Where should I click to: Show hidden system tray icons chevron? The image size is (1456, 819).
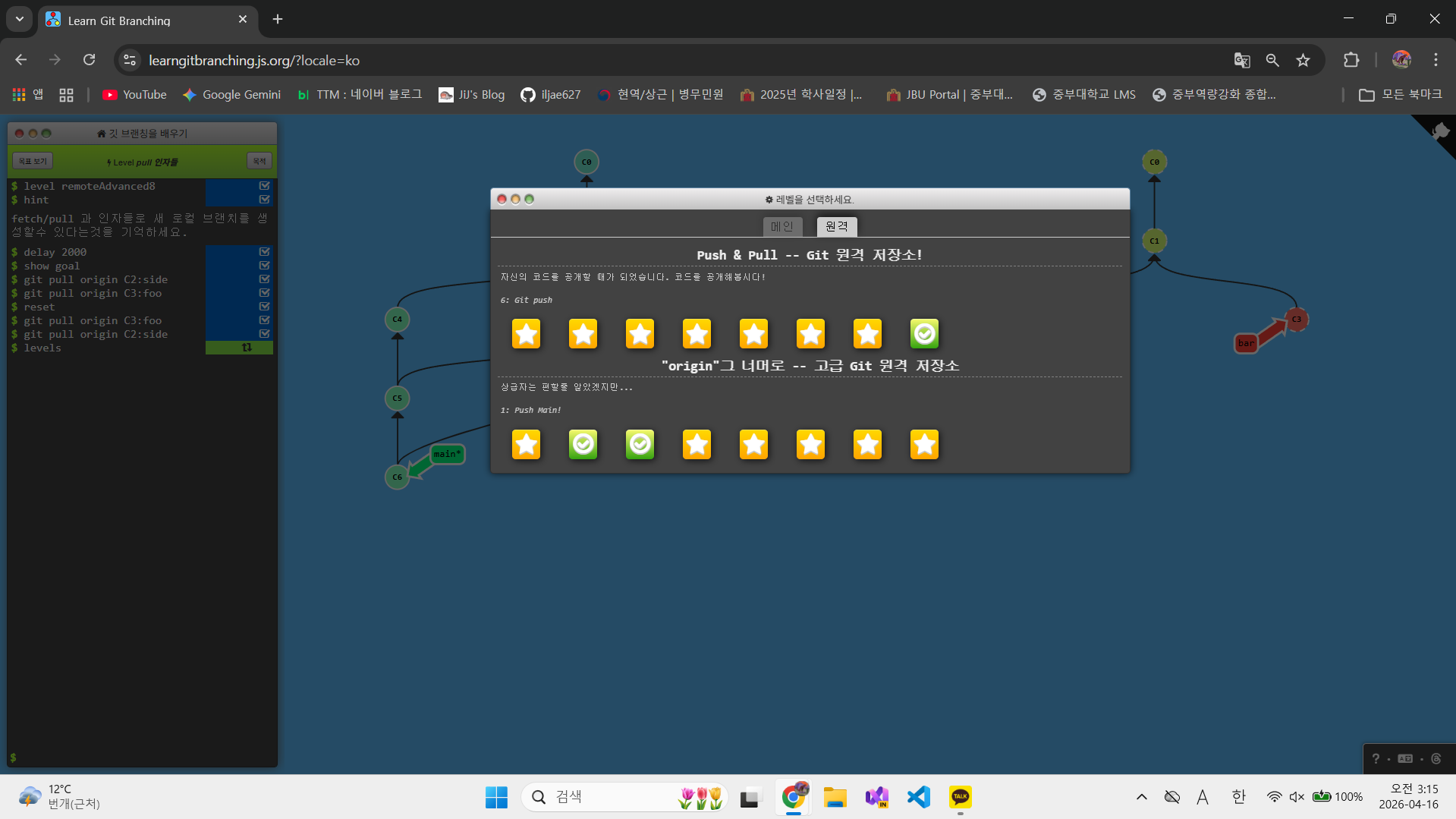click(1141, 796)
